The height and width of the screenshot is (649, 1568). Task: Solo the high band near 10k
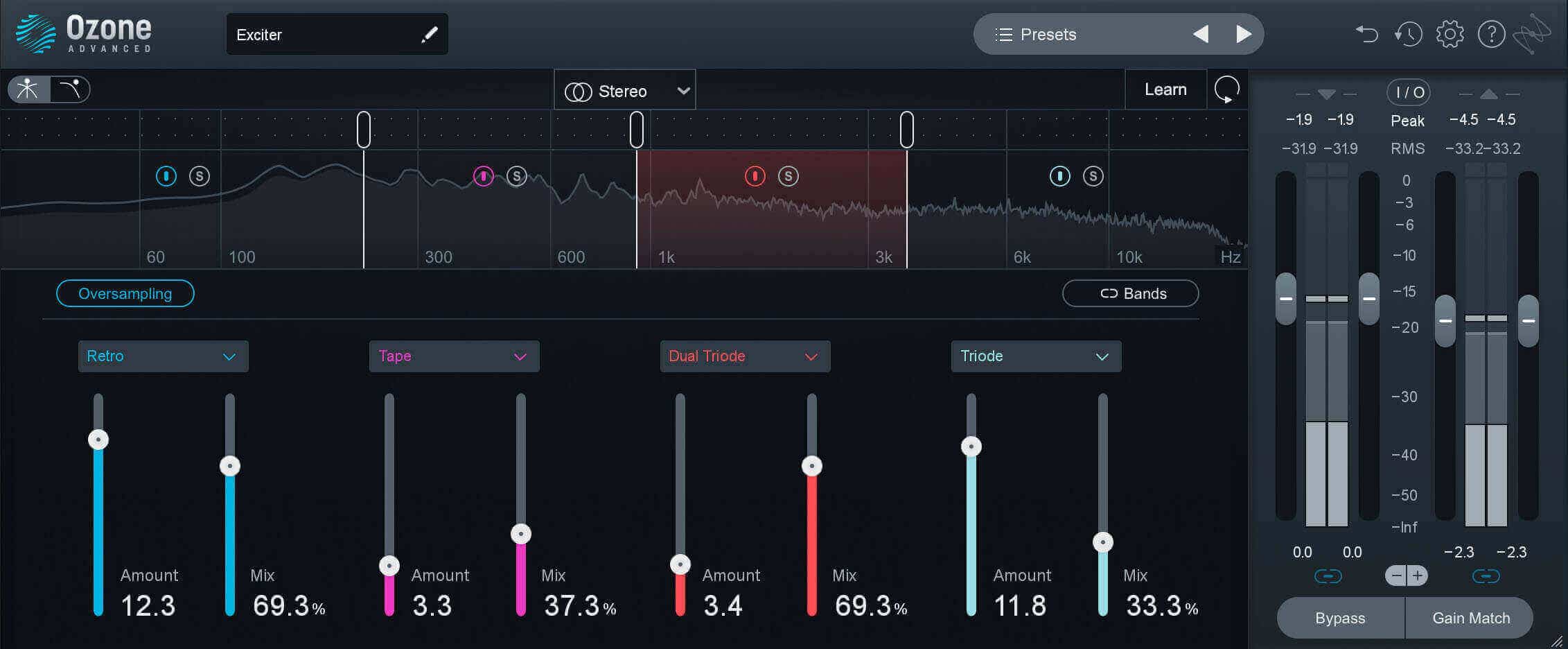coord(1093,176)
